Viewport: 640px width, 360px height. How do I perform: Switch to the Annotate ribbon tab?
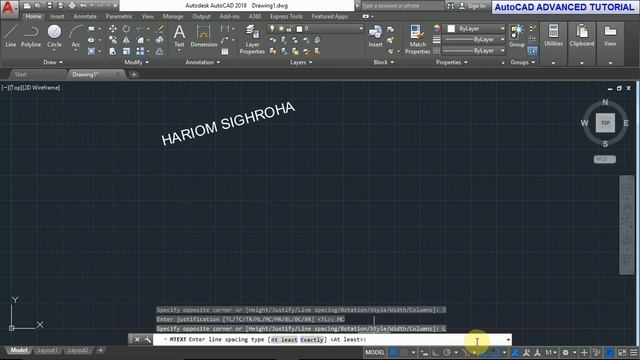[x=85, y=16]
